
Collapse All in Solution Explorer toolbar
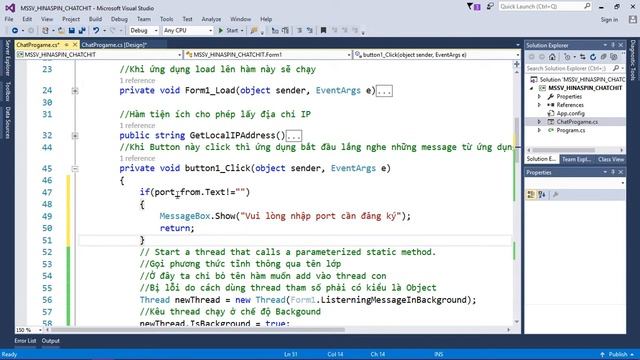[x=603, y=57]
